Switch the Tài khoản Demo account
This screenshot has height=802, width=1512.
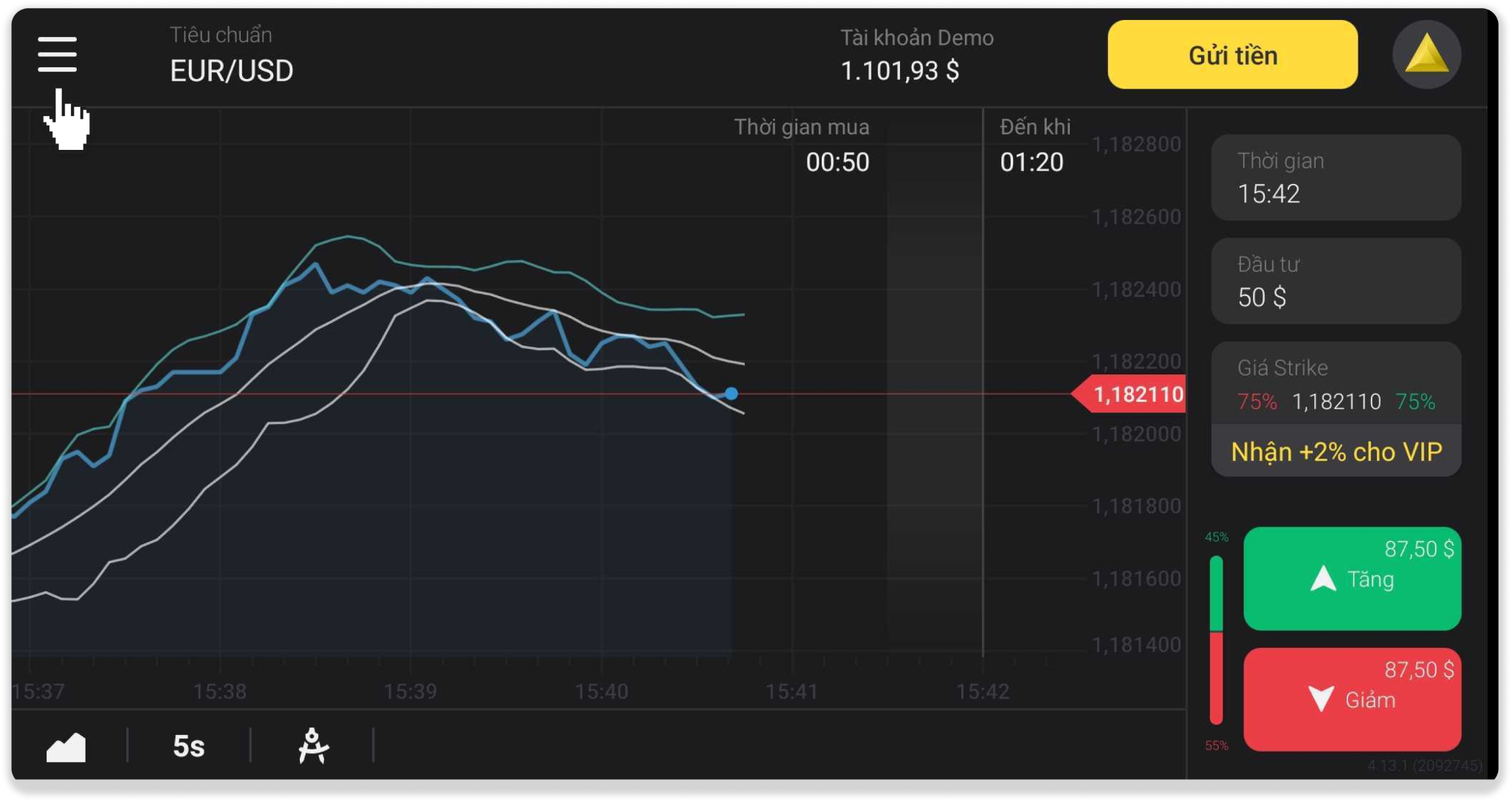[916, 56]
